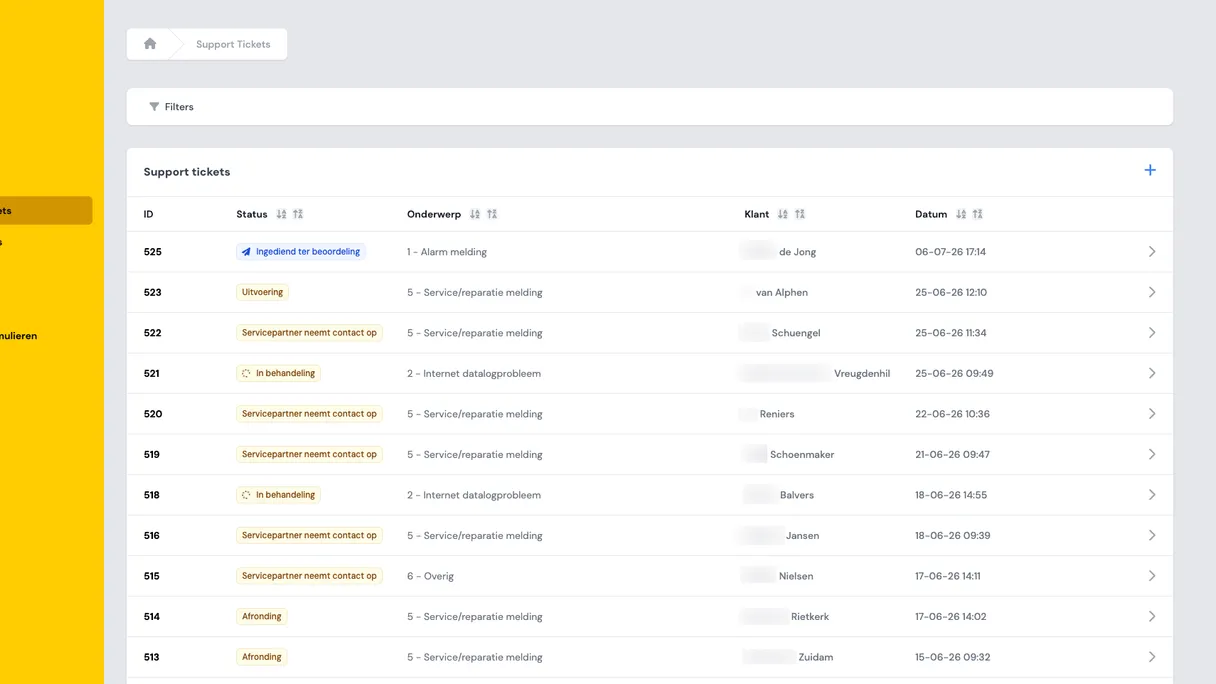Viewport: 1216px width, 684px height.
Task: Click ticket ID 525
Action: (153, 252)
